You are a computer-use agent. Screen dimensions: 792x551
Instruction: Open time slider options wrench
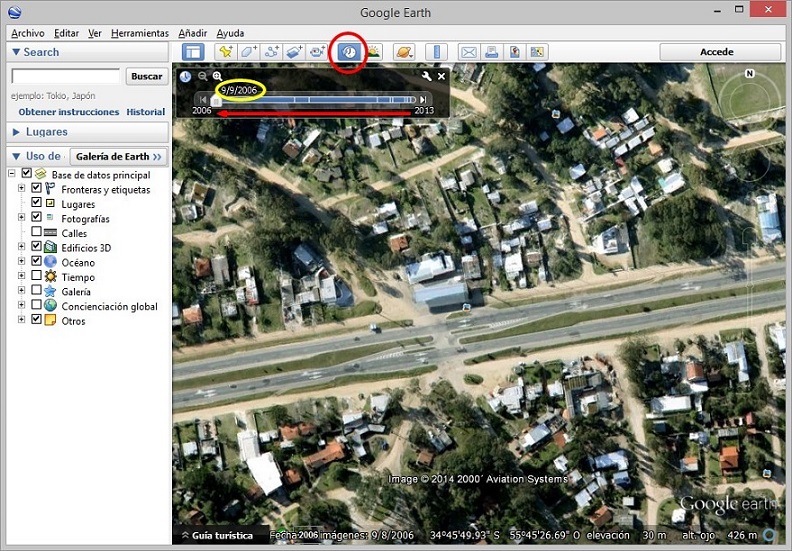click(x=427, y=76)
